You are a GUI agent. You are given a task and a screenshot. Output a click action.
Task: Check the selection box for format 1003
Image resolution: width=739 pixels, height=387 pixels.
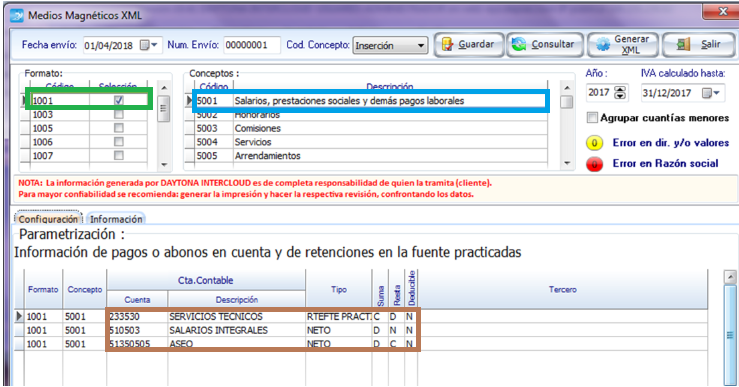point(119,115)
